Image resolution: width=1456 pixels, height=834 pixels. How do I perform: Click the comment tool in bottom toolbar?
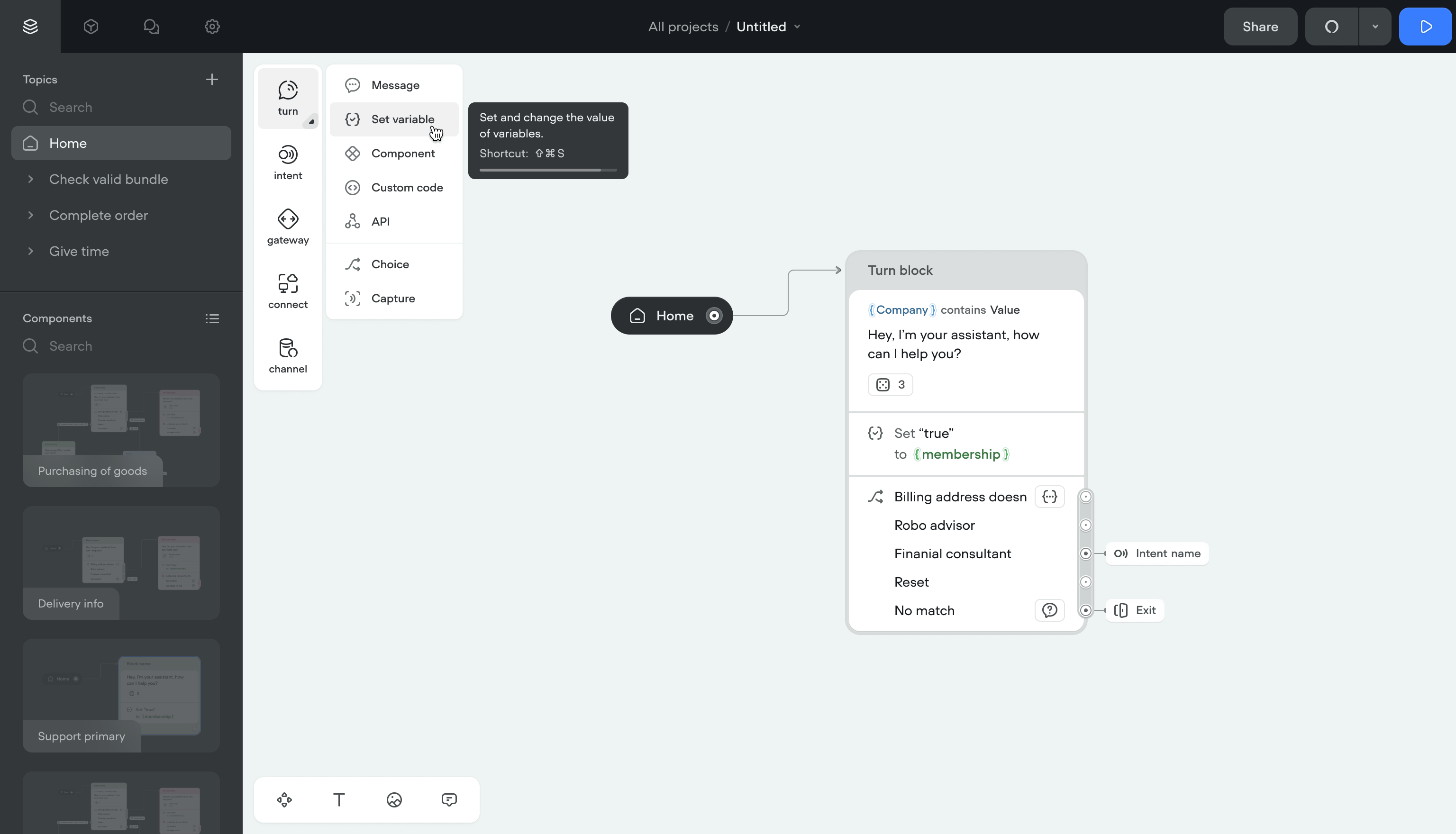click(449, 799)
